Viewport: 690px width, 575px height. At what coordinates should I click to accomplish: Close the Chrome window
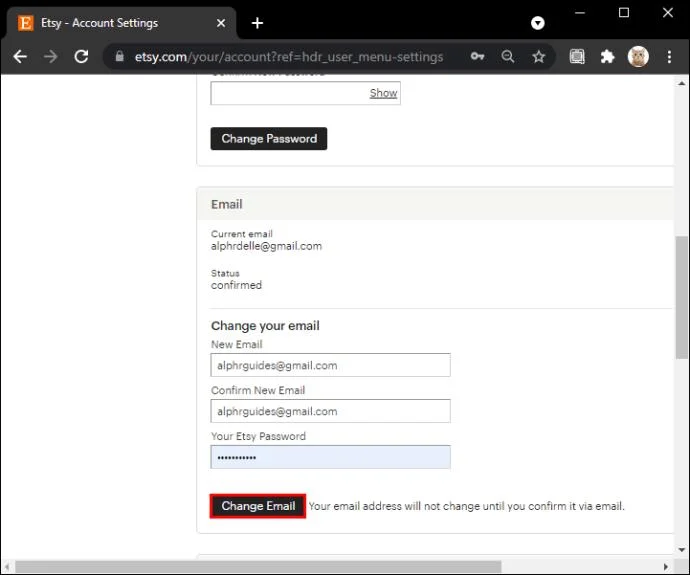coord(668,13)
